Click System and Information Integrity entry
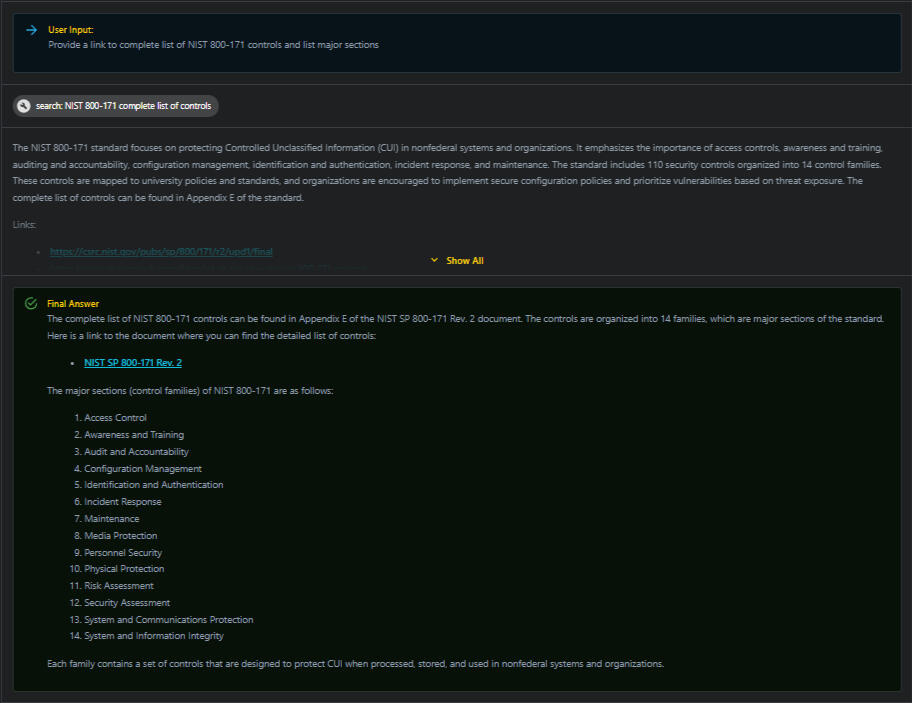This screenshot has width=912, height=703. (154, 636)
